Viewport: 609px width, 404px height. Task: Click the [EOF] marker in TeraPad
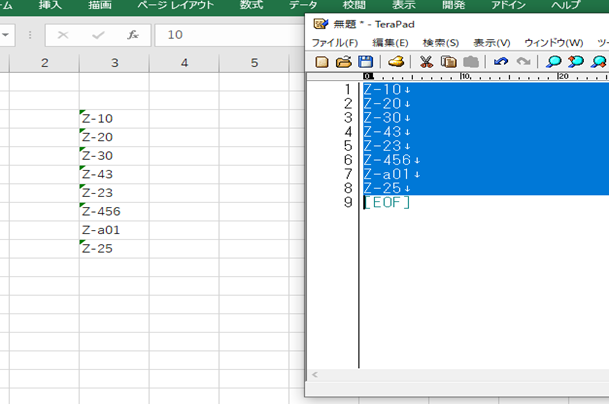coord(387,202)
